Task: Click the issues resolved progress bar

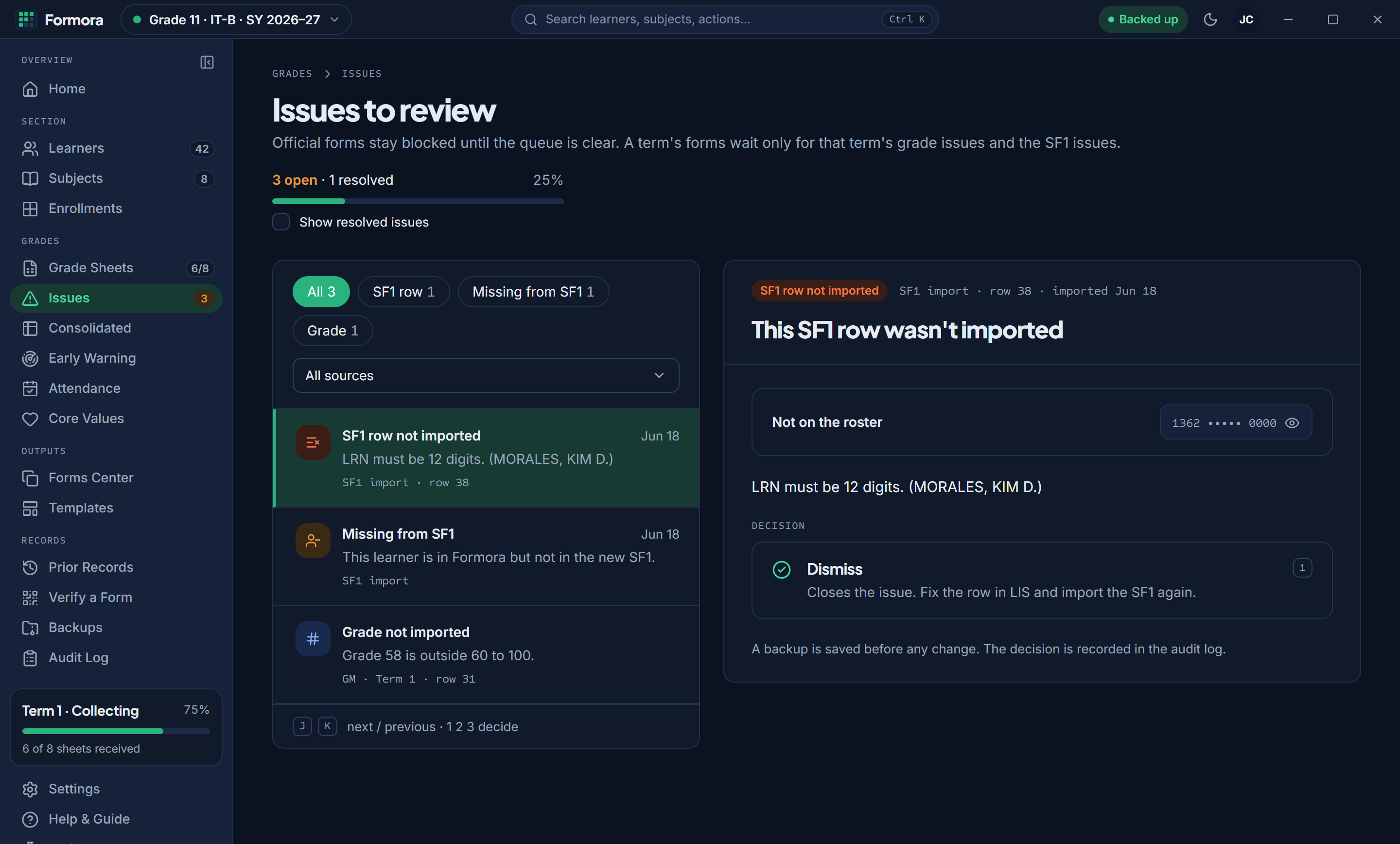Action: click(418, 201)
